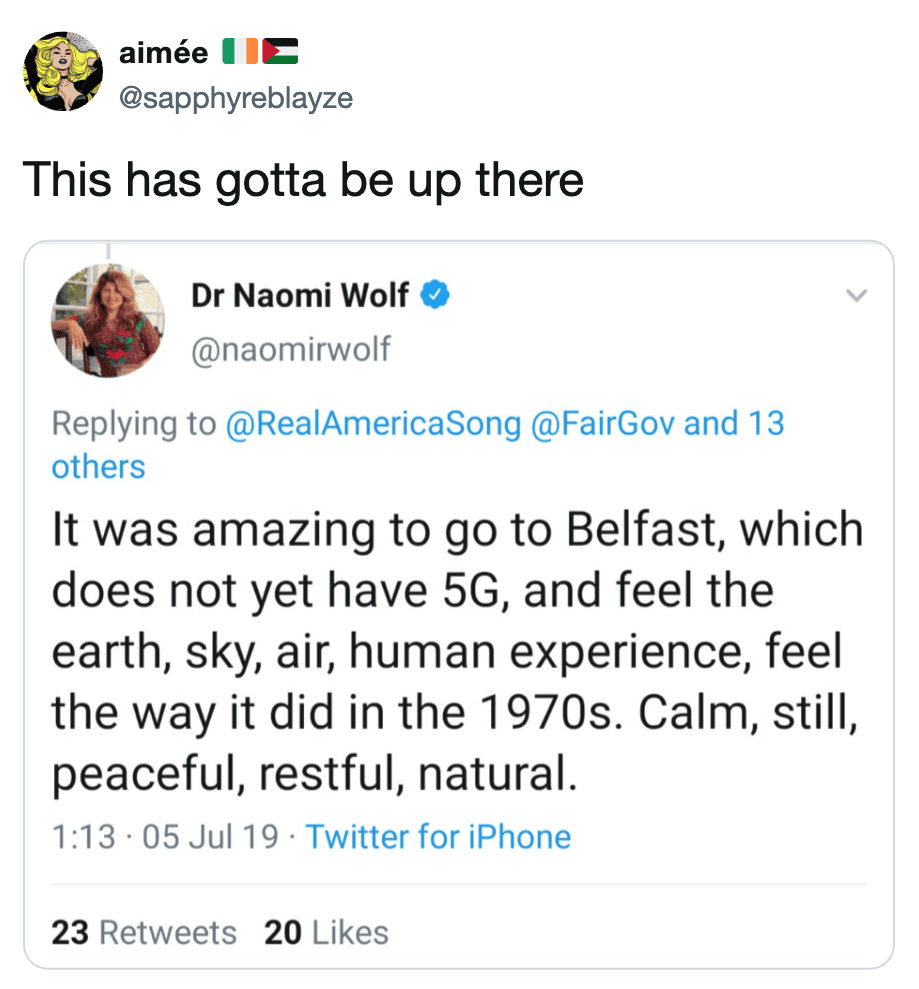Viewport: 919px width, 989px height.
Task: Click the @naomirwolf handle
Action: pyautogui.click(x=290, y=349)
